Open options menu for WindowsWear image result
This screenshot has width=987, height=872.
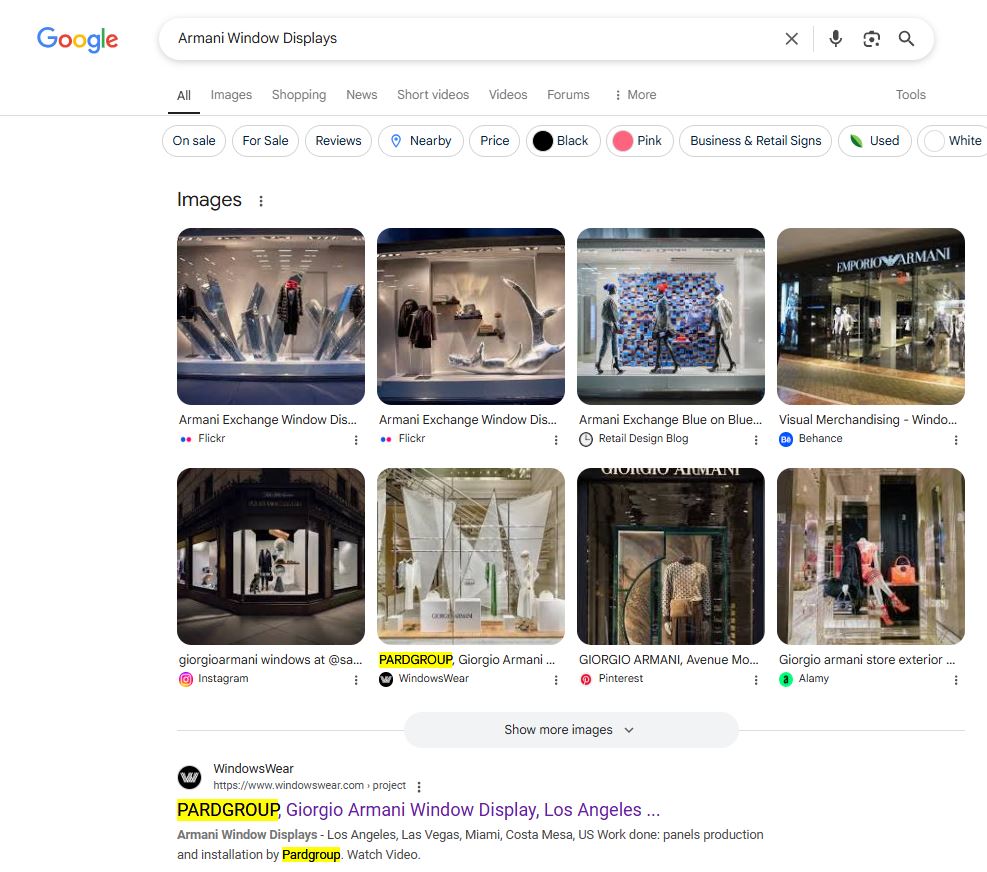pos(556,679)
